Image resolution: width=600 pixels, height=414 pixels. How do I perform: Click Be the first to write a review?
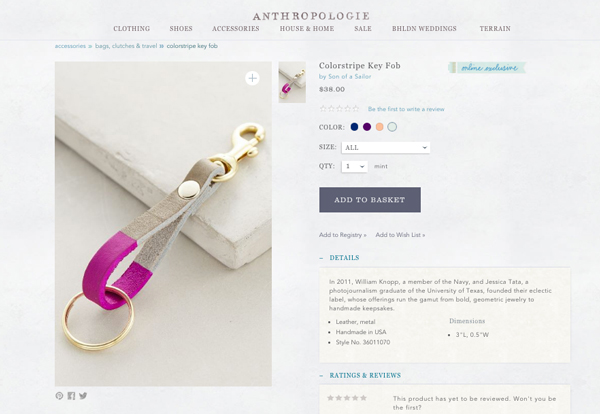(x=406, y=109)
